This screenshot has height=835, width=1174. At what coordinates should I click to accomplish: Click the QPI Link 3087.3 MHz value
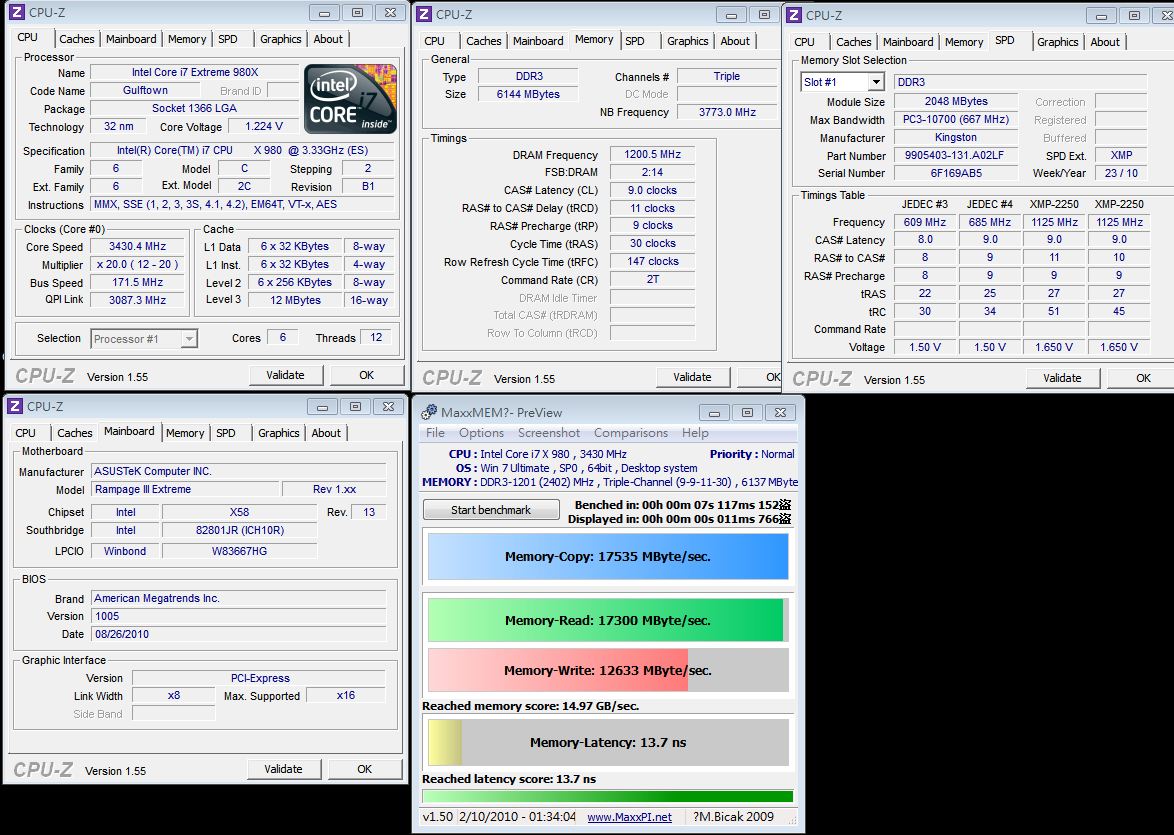(x=137, y=300)
